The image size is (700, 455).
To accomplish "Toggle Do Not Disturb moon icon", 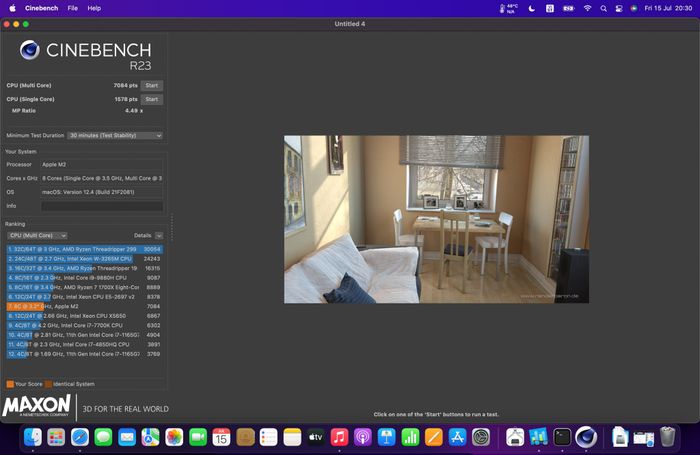I will [532, 8].
